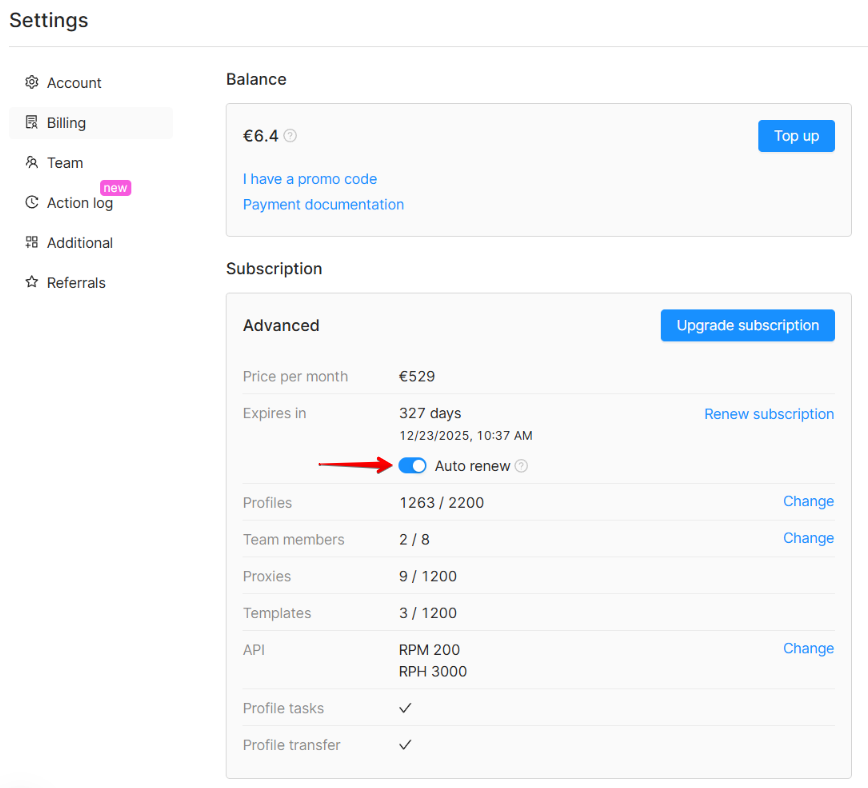
Task: Click the Team people icon in sidebar
Action: click(32, 163)
